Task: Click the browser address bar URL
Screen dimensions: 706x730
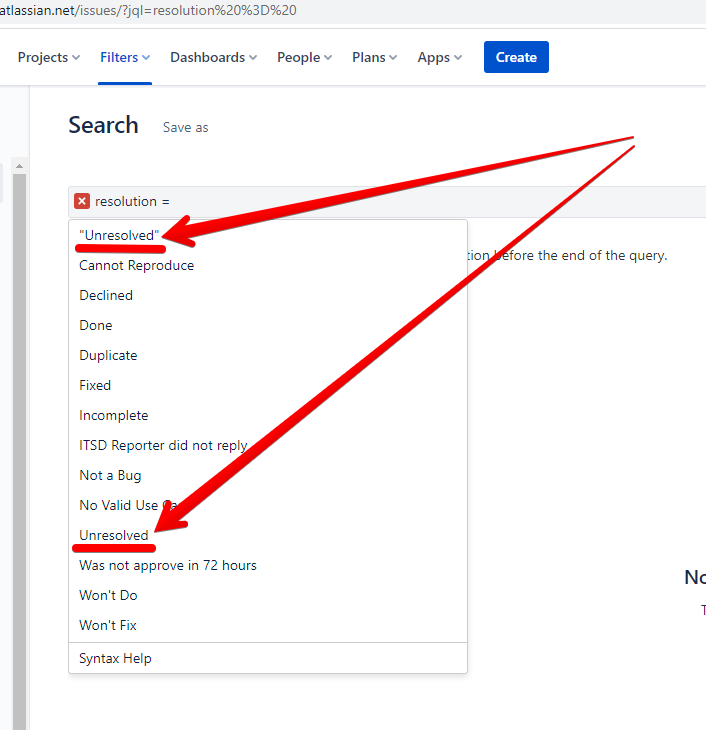Action: click(148, 10)
